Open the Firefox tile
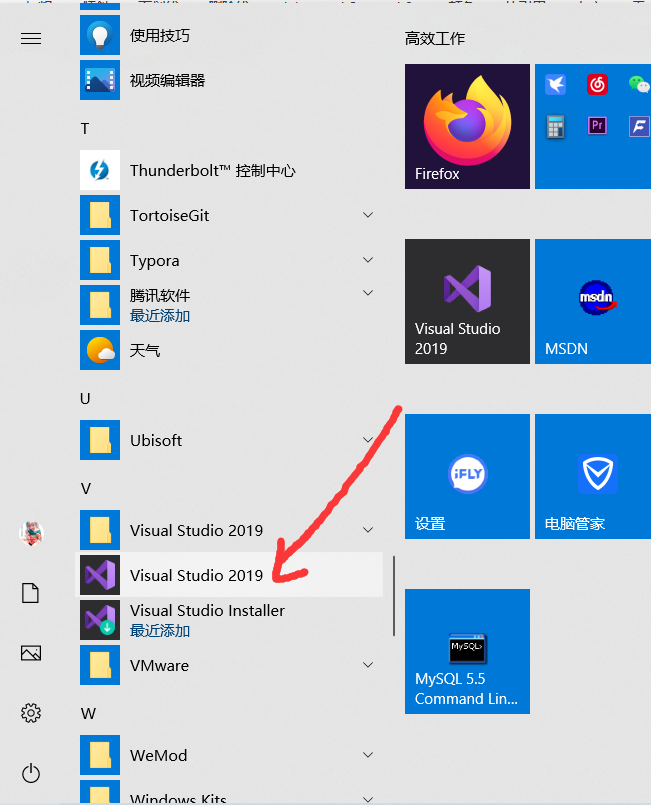The image size is (651, 805). coord(467,126)
